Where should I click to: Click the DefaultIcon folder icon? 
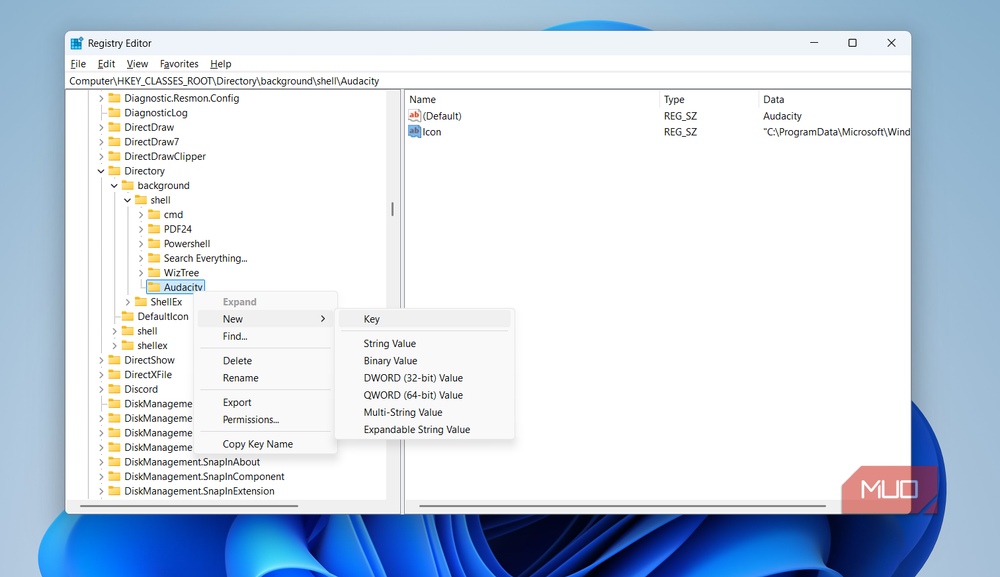click(x=128, y=316)
